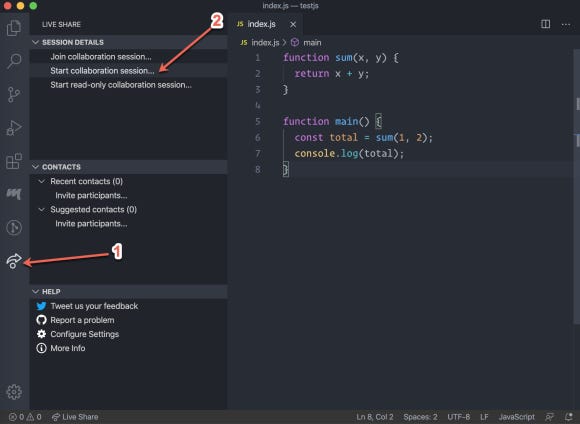The image size is (580, 424).
Task: Open the Search view in activity bar
Action: click(14, 61)
